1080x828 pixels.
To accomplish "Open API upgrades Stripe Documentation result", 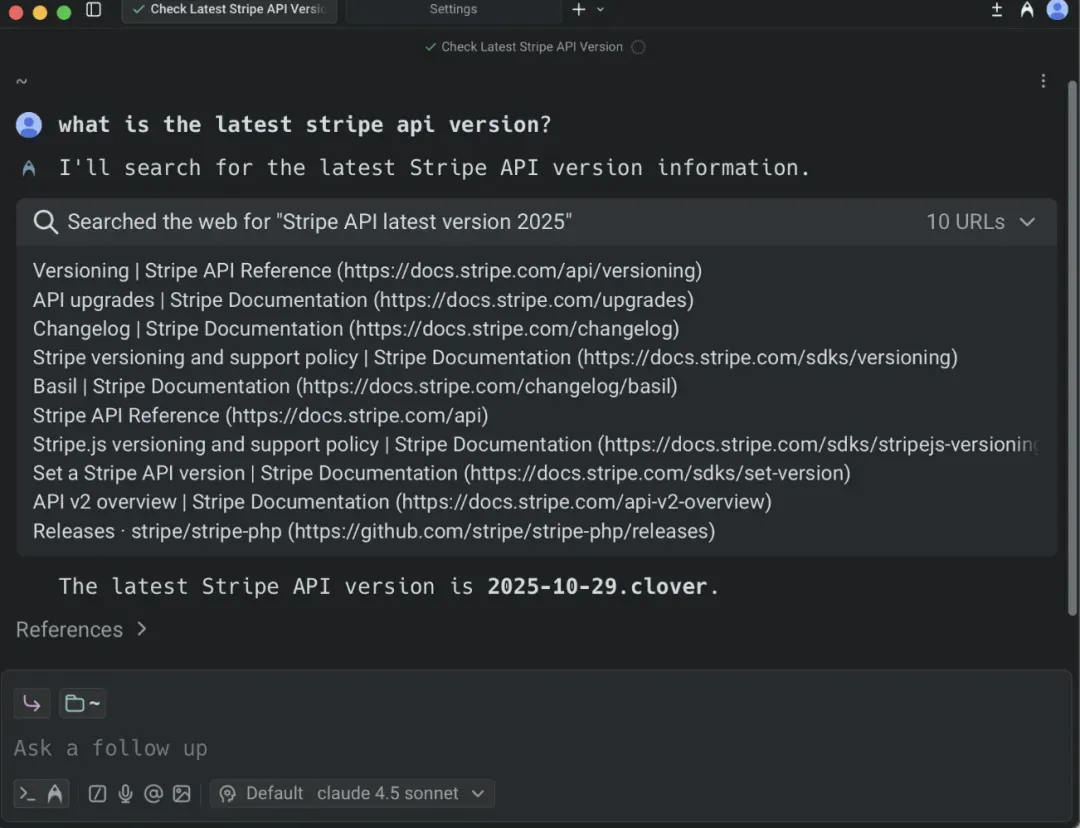I will point(363,300).
